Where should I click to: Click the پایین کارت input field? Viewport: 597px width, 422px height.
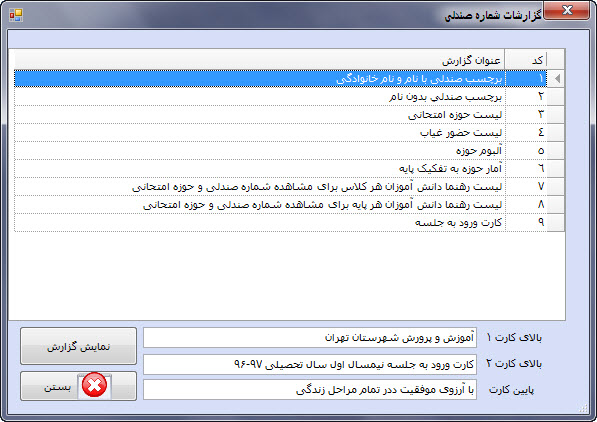pos(310,390)
